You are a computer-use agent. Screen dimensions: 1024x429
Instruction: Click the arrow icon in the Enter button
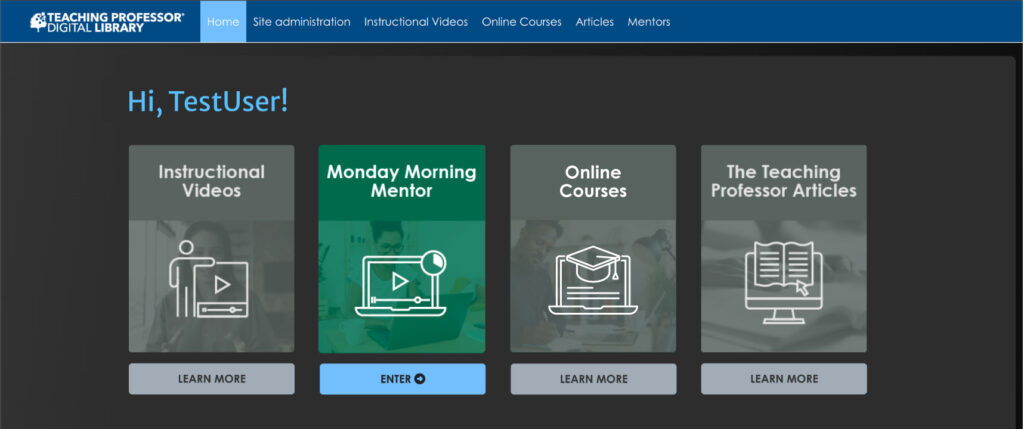tap(420, 379)
